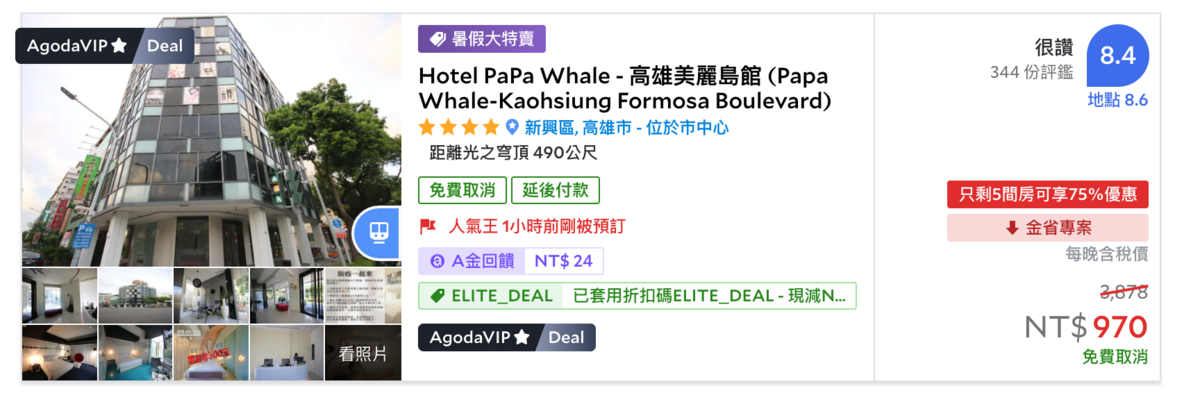Click the map pin location icon

[x=512, y=127]
